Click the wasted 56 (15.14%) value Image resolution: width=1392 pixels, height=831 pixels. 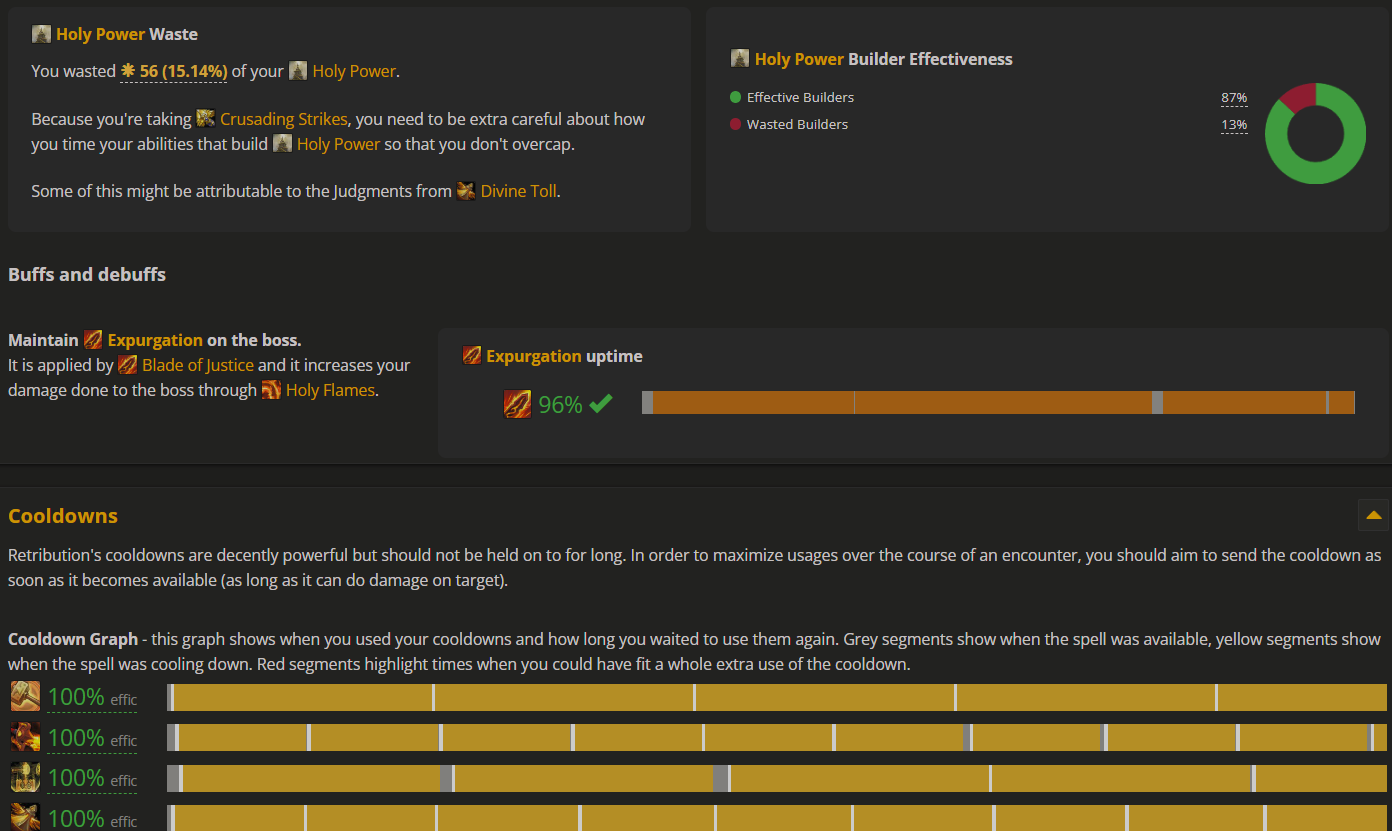(x=174, y=71)
